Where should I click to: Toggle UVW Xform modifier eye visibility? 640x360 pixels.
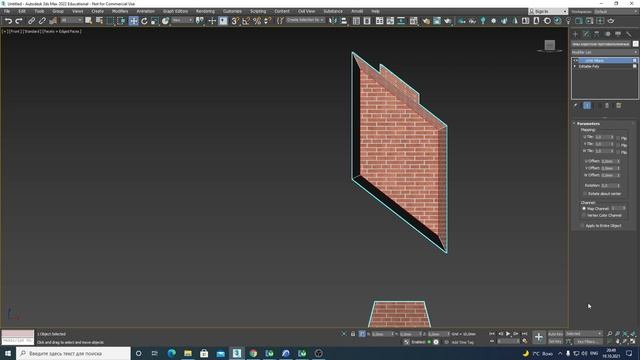pyautogui.click(x=576, y=60)
